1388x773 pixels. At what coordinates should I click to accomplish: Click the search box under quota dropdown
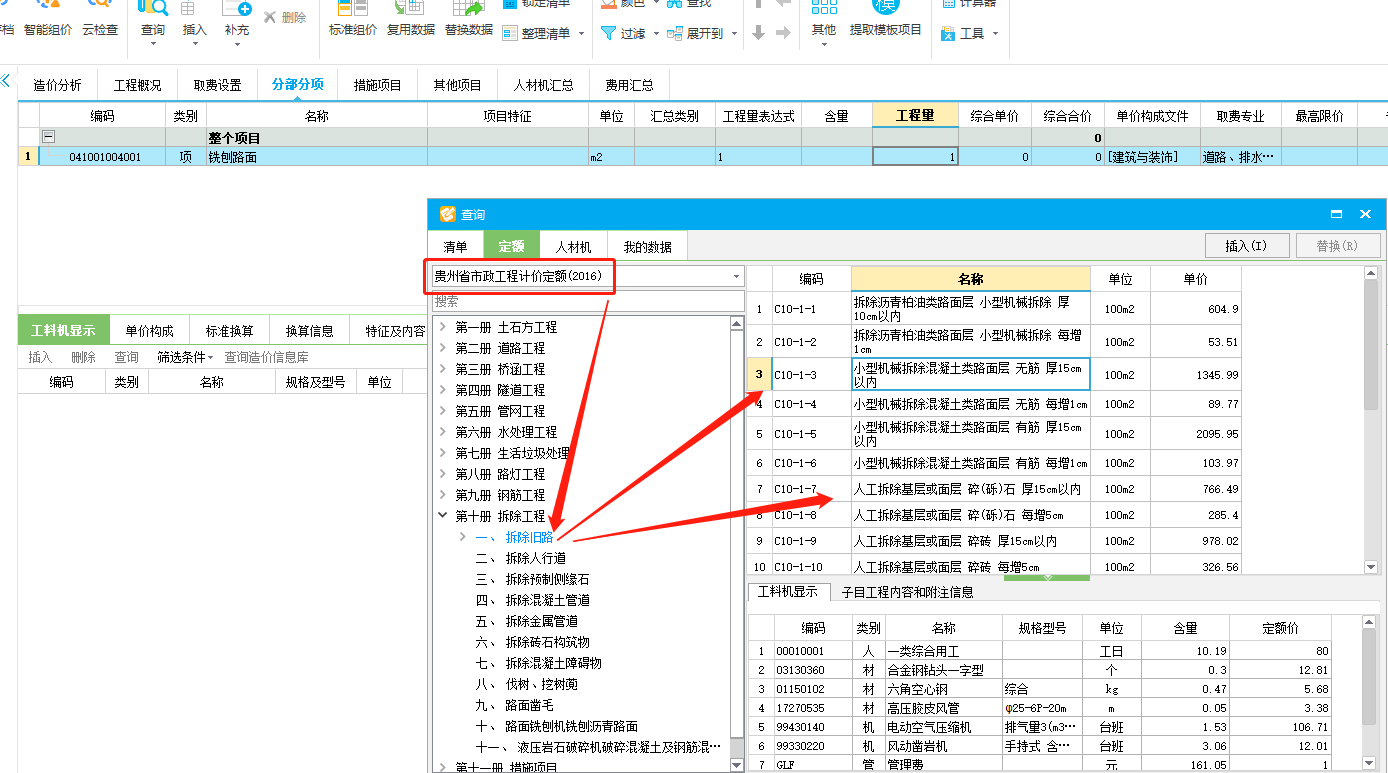588,300
